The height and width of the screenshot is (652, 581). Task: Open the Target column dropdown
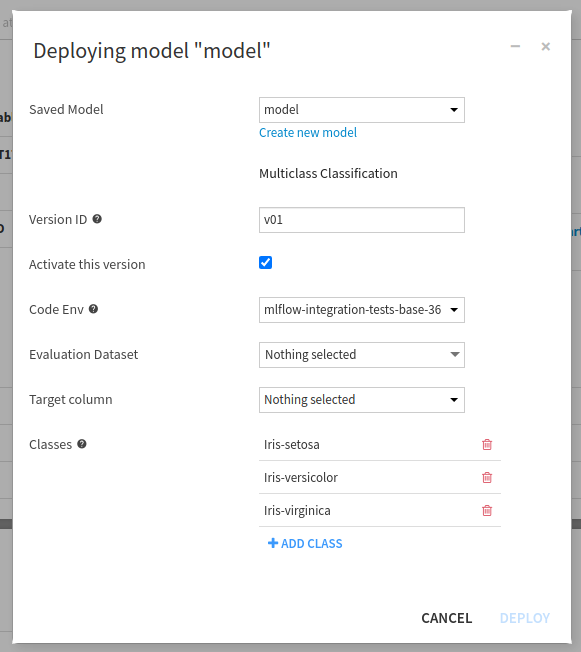point(362,400)
